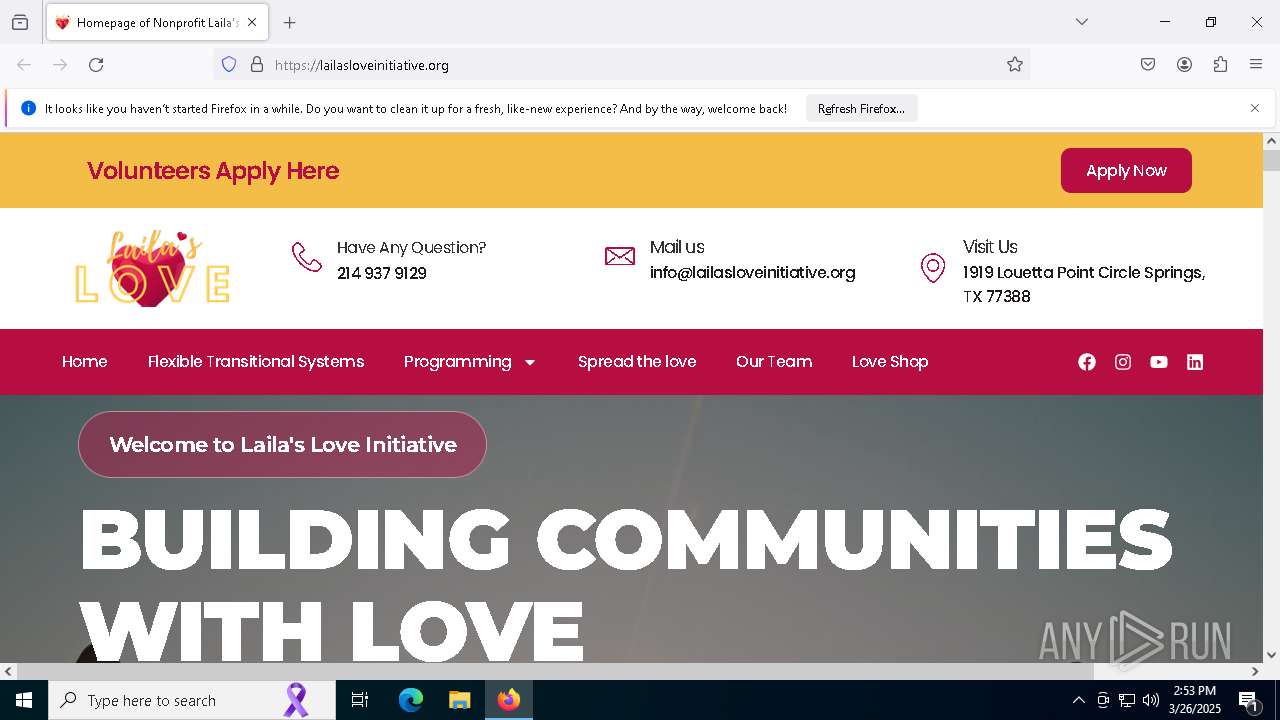Click the Firefox taskbar icon
The width and height of the screenshot is (1280, 720).
[x=509, y=700]
